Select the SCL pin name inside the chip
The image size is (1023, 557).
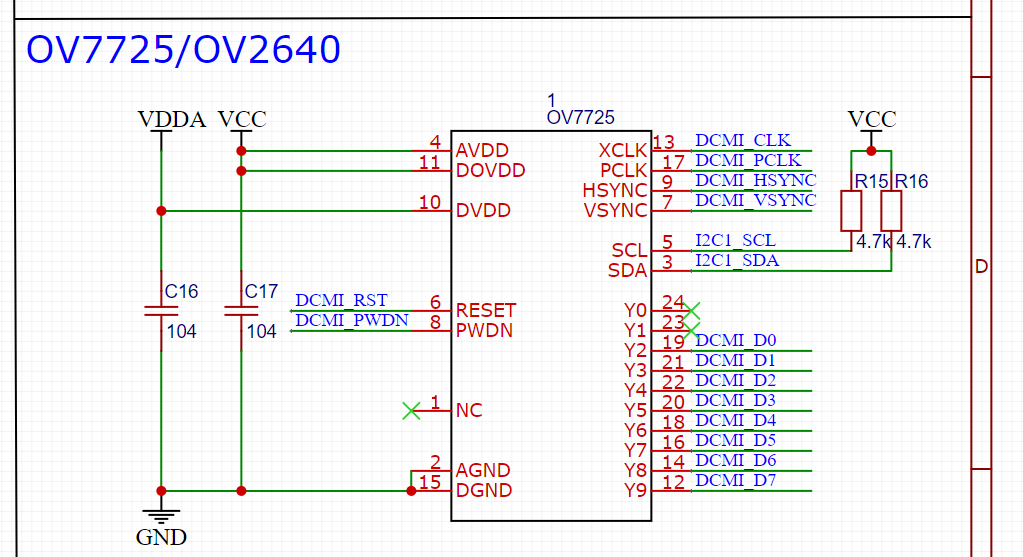point(629,250)
